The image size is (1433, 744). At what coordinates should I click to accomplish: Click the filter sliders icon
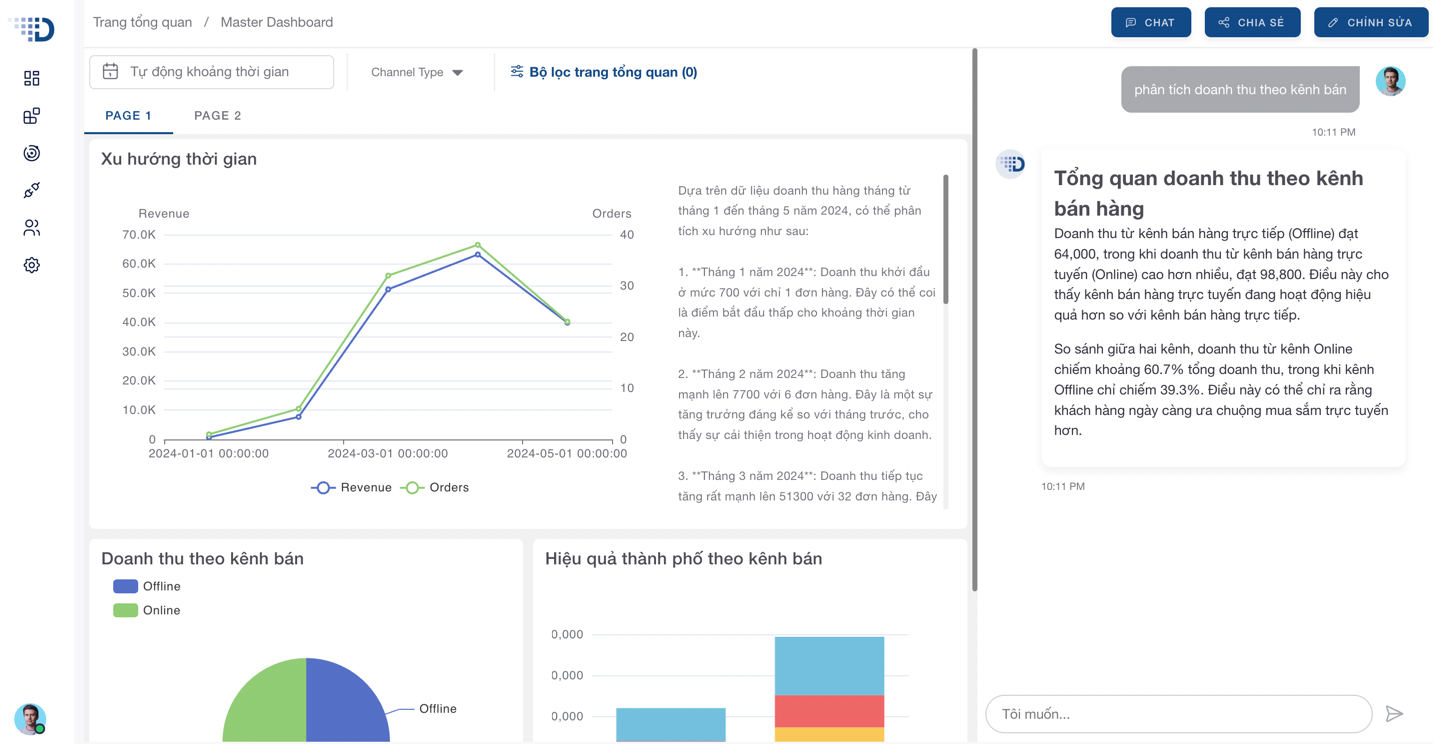pos(517,72)
